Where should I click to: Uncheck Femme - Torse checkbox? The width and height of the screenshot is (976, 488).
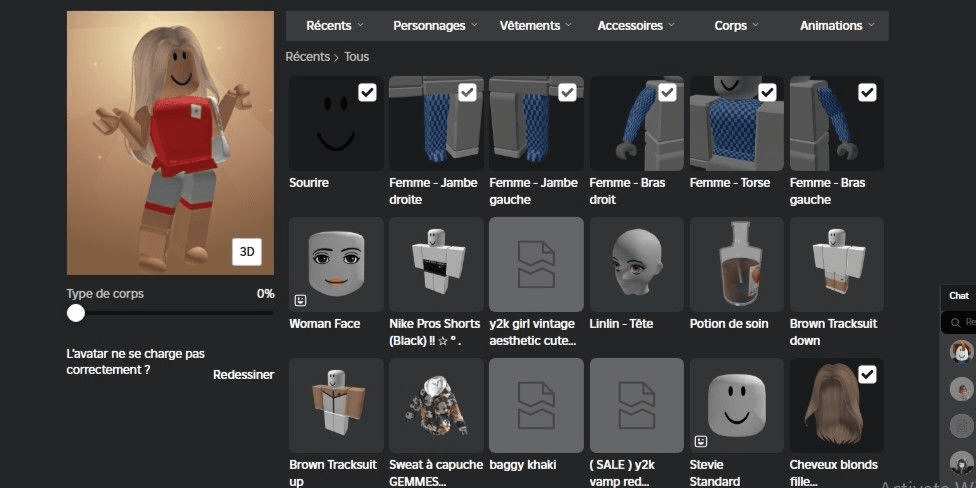tap(767, 93)
